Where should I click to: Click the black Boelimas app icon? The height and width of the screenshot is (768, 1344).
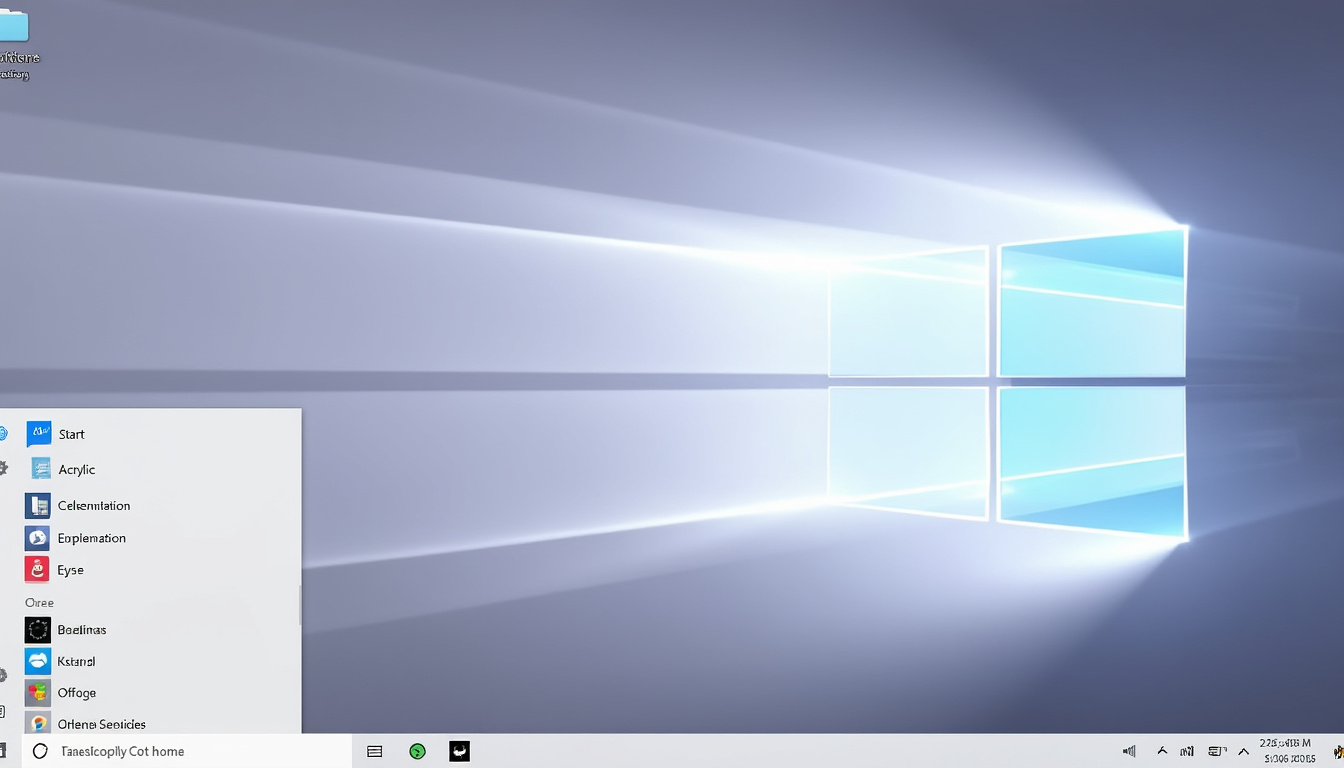pyautogui.click(x=38, y=630)
